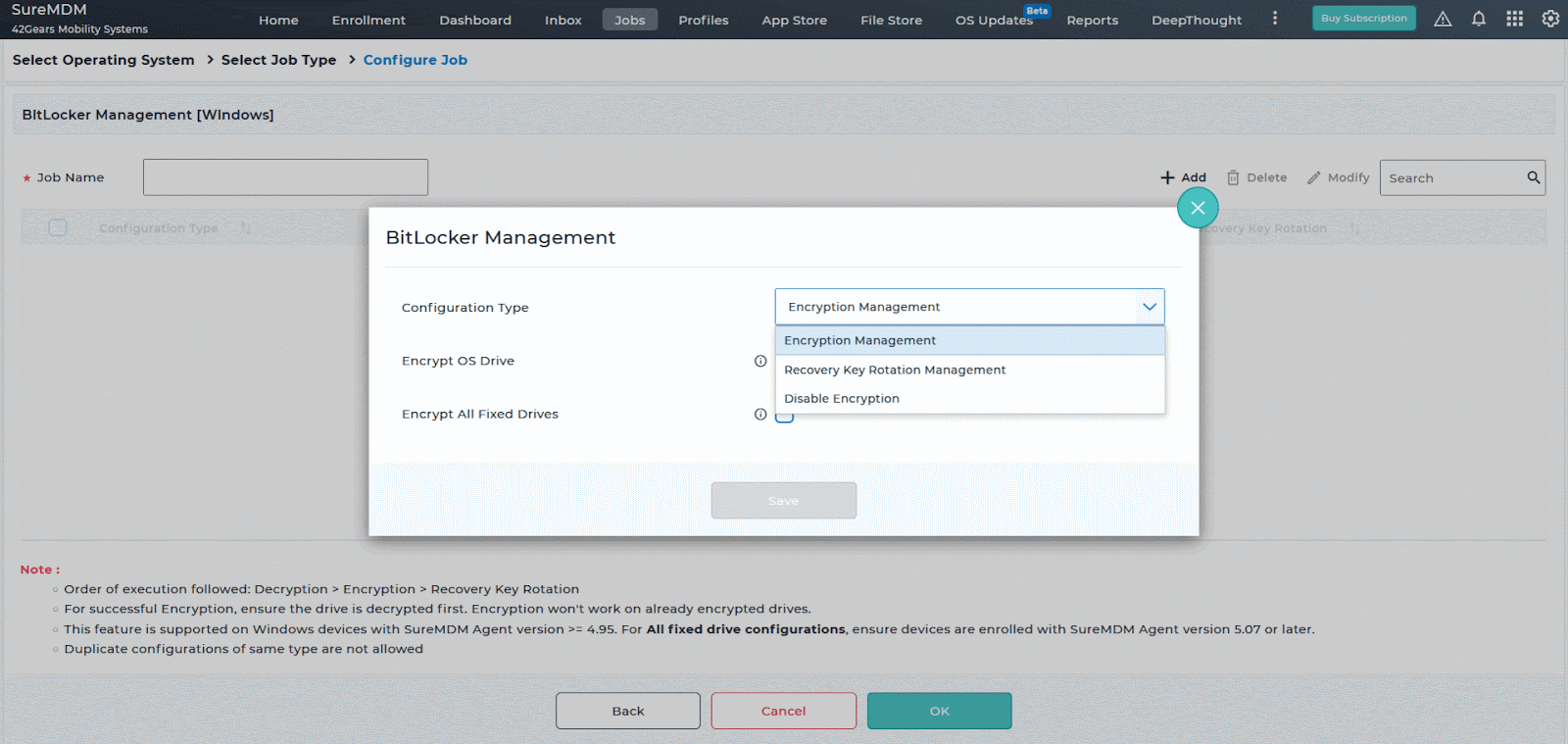Choose Encryption Management from the dropdown list

[x=969, y=340]
